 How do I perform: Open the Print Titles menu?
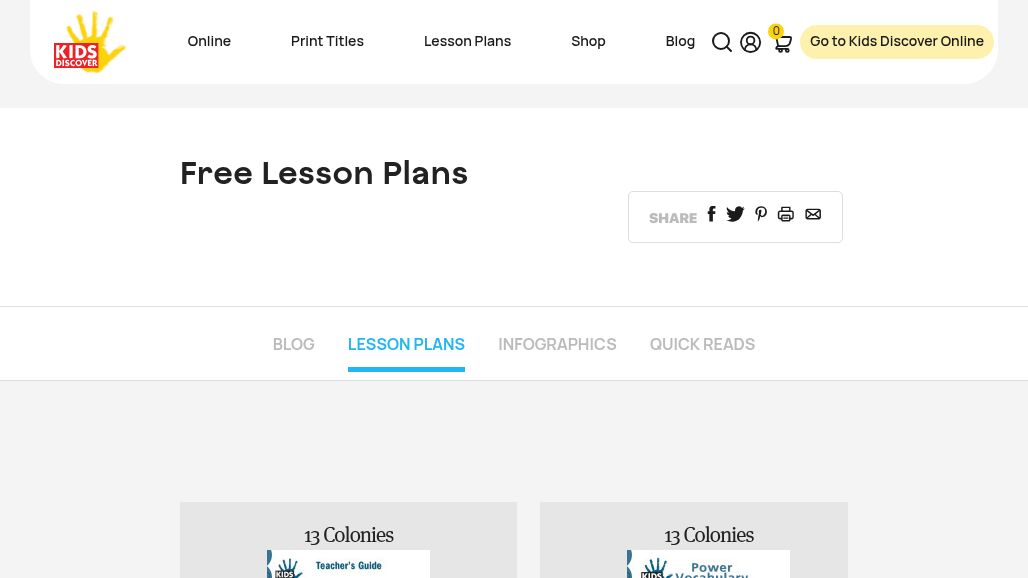pos(327,41)
